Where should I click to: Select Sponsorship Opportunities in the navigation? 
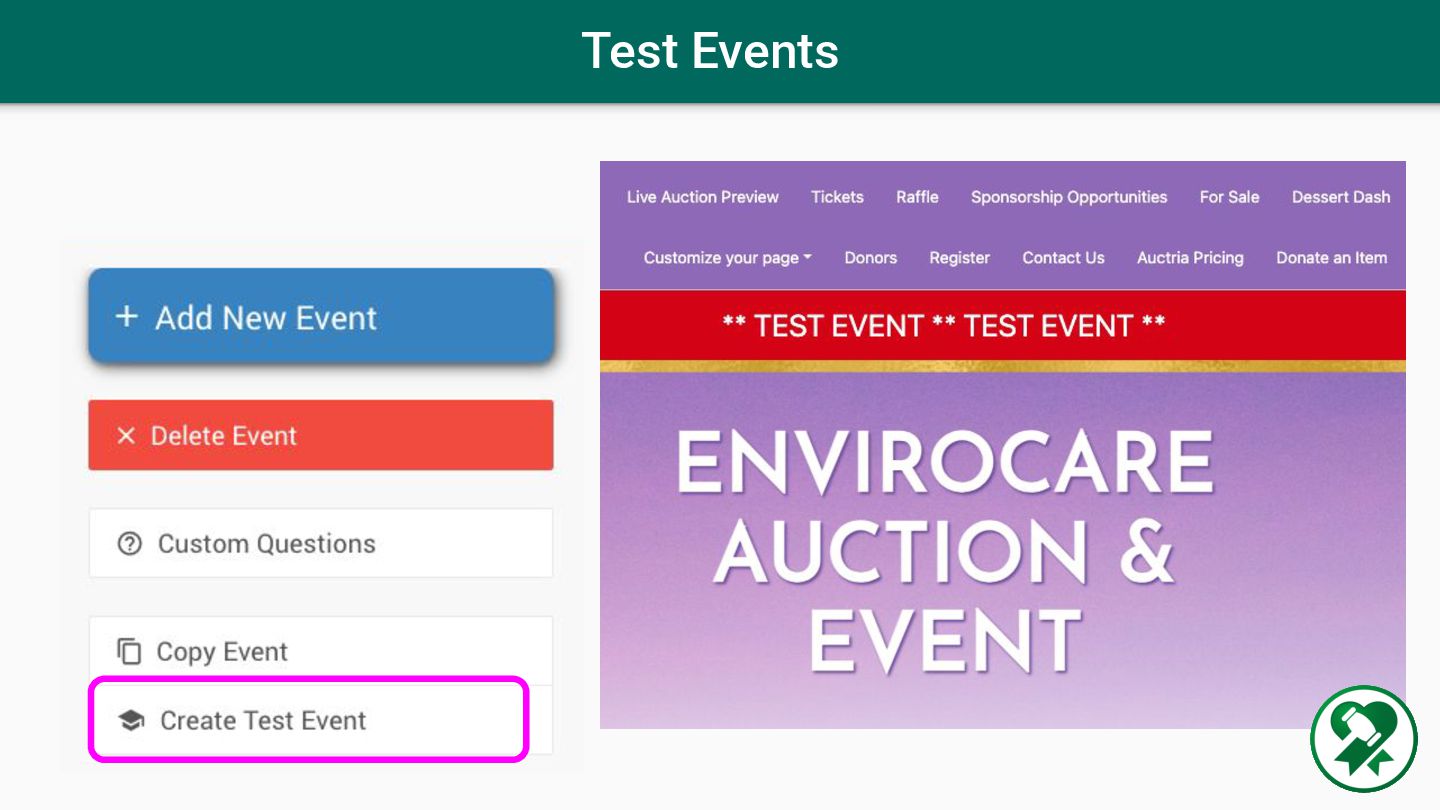[x=1069, y=197]
